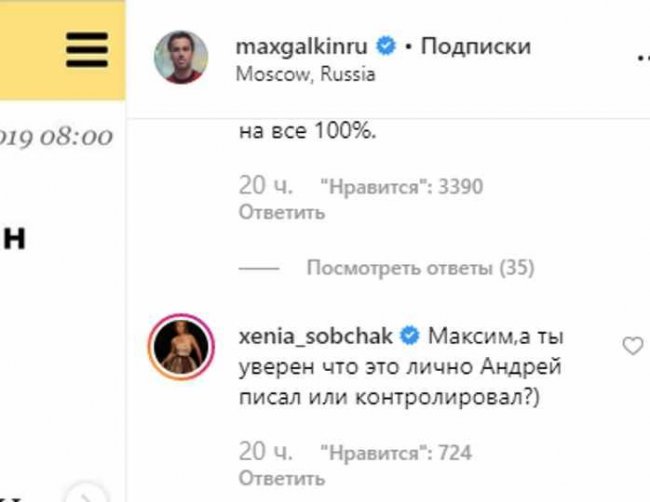Click 20 ч. timestamp of xenia_sobchak comment
The width and height of the screenshot is (650, 502).
[264, 452]
